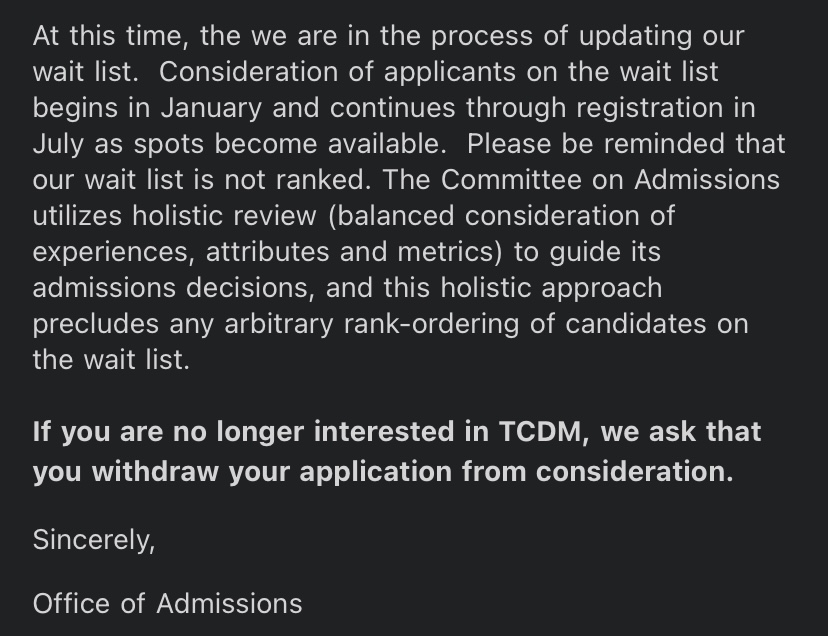Click the word 'January' in the paragraph

point(211,108)
